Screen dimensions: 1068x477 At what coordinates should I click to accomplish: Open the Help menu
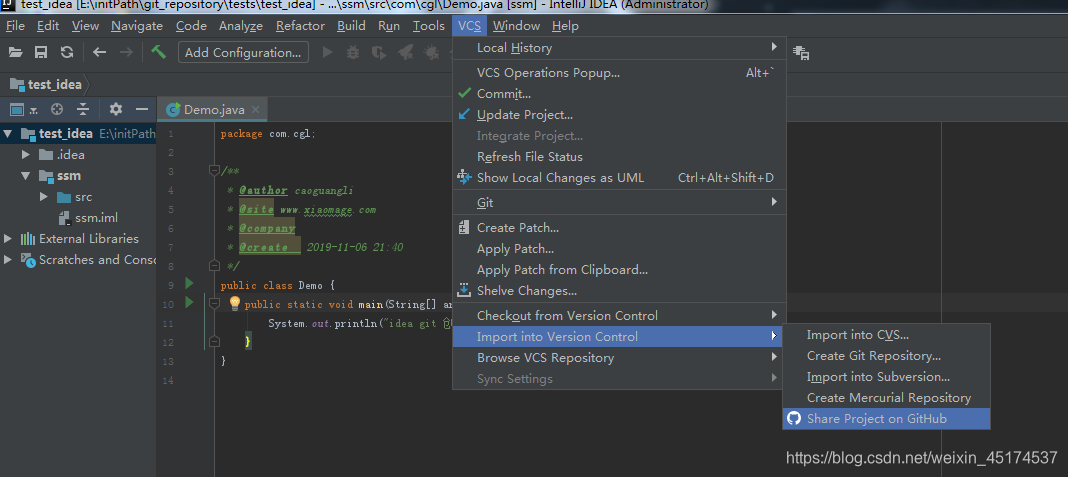coord(565,26)
